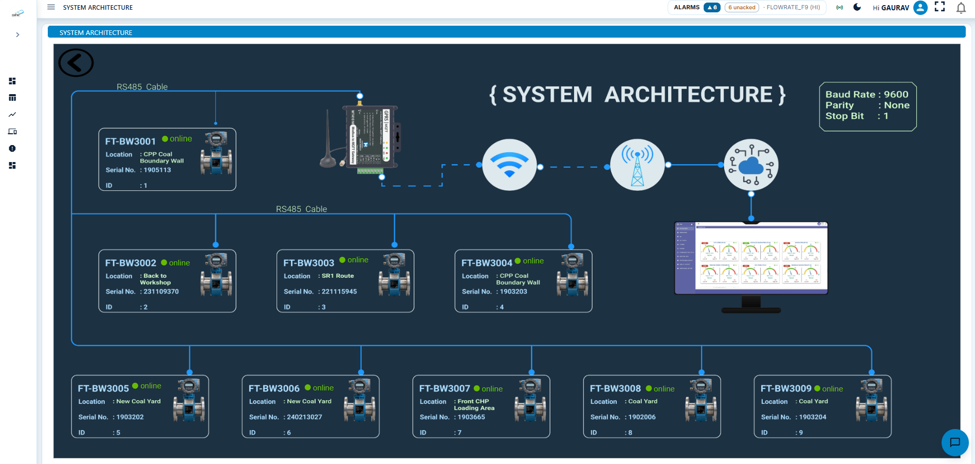975x464 pixels.
Task: Select the FT-BW3007 device title
Action: point(445,388)
